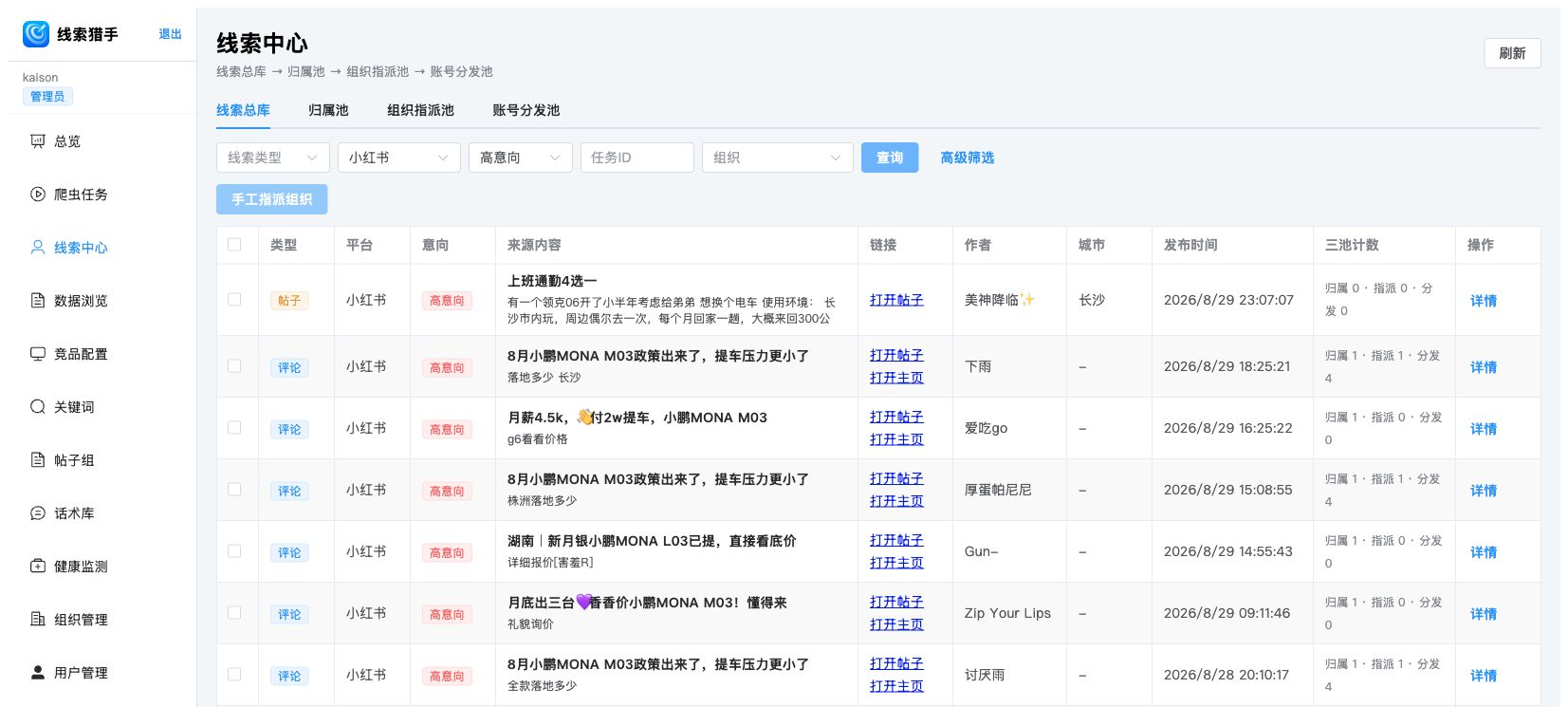The height and width of the screenshot is (707, 1568).
Task: Click the 组织管理 building icon
Action: (38, 620)
